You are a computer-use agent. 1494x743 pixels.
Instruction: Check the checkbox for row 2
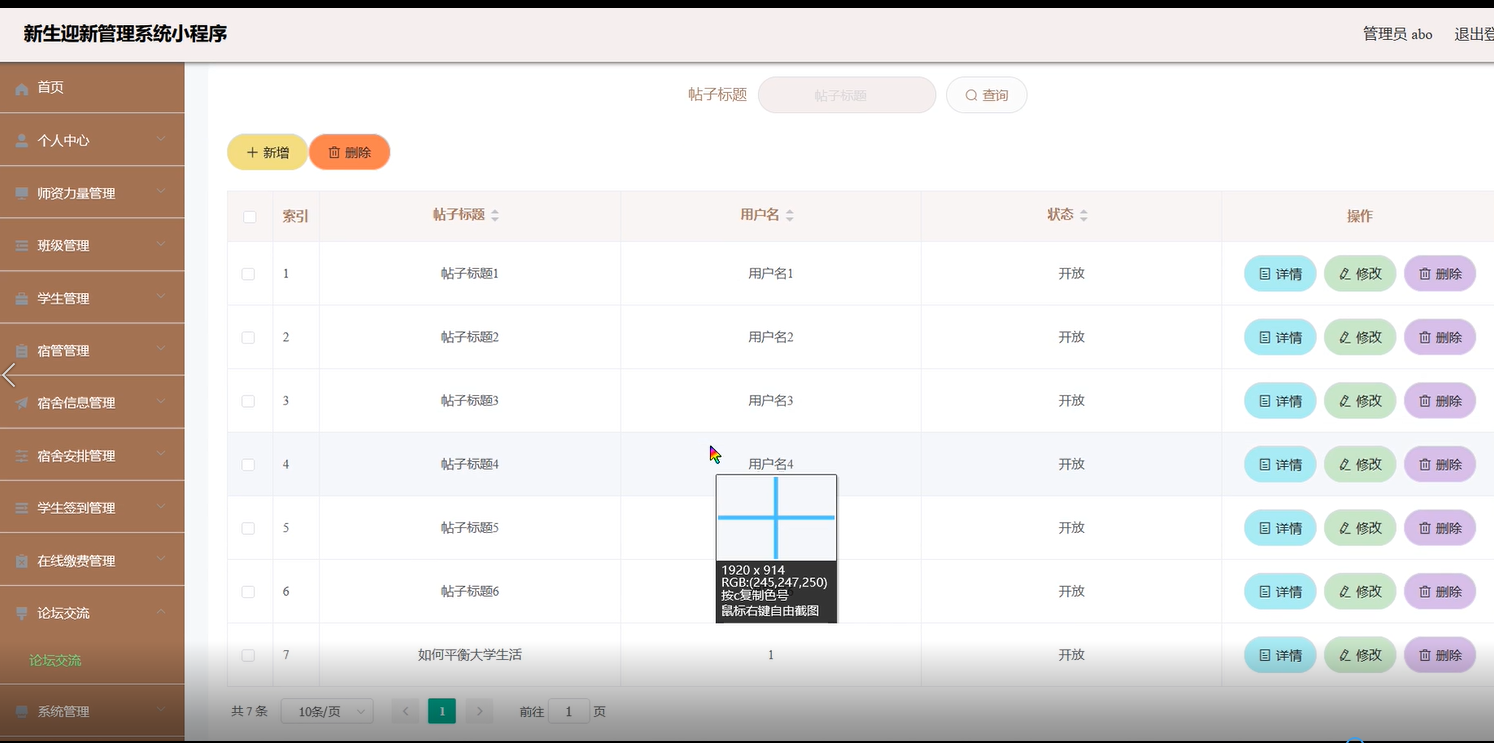pyautogui.click(x=248, y=338)
